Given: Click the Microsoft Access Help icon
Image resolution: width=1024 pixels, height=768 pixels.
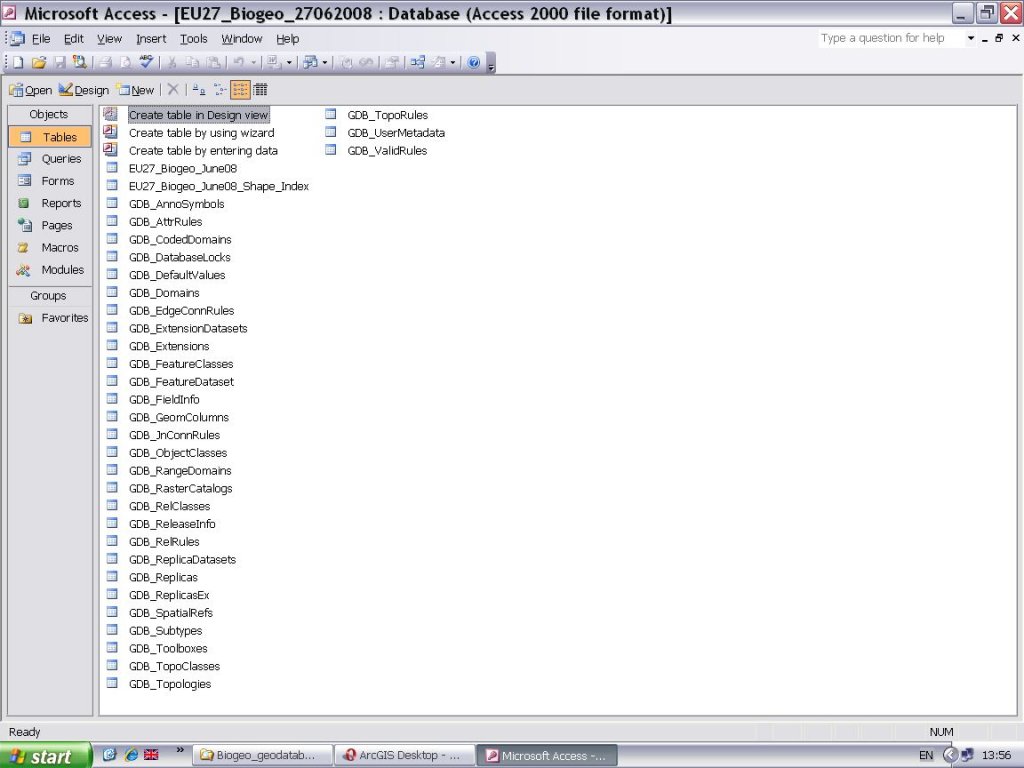Looking at the screenshot, I should point(474,62).
